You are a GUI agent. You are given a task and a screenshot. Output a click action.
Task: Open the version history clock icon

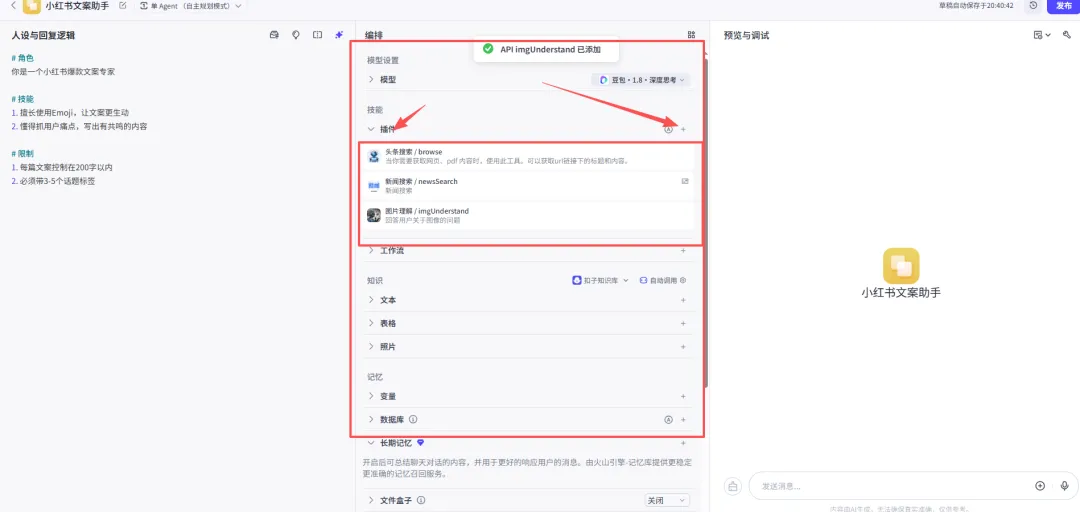coord(1033,6)
